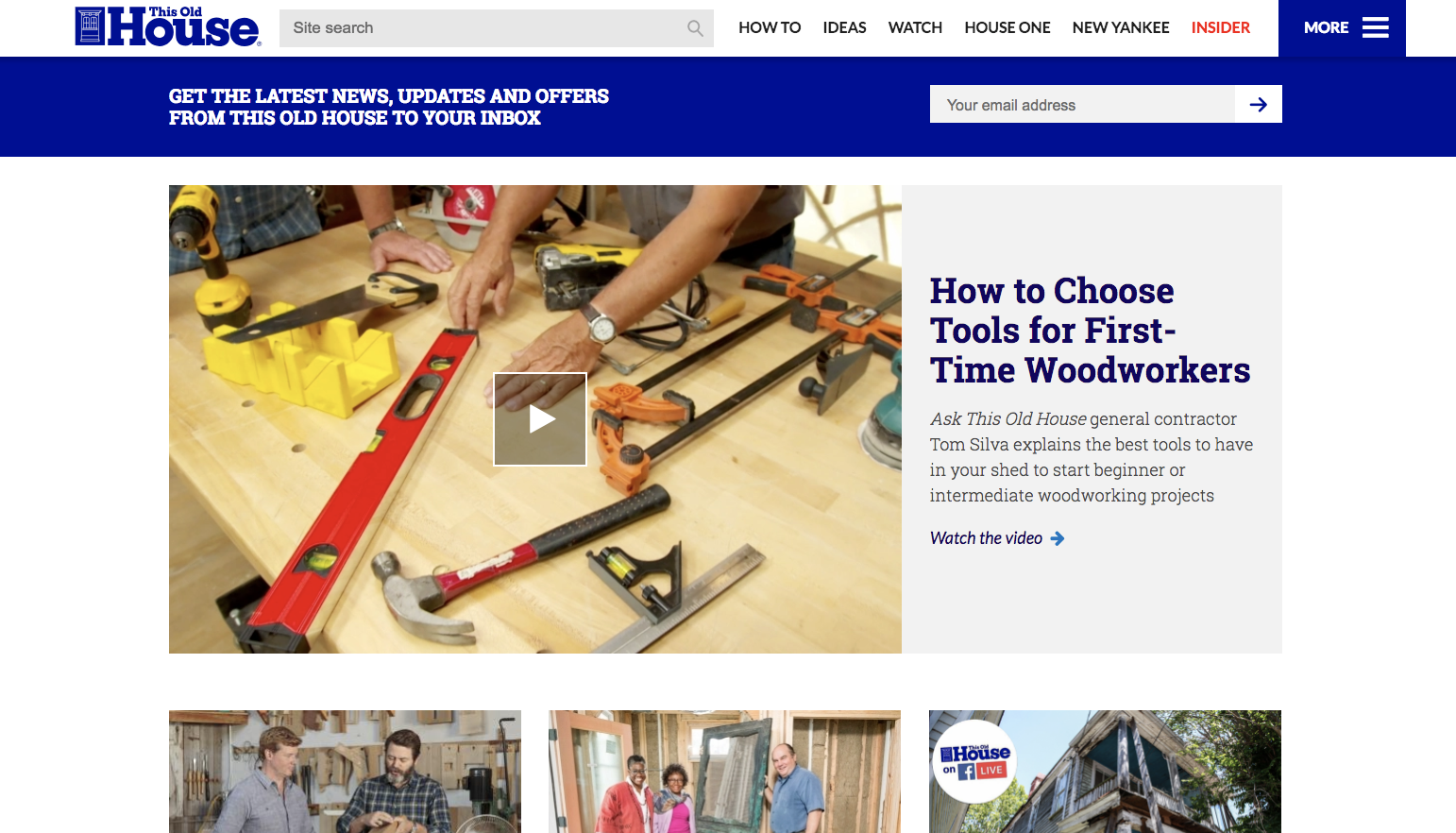Click the This Old House logo

coord(167,26)
